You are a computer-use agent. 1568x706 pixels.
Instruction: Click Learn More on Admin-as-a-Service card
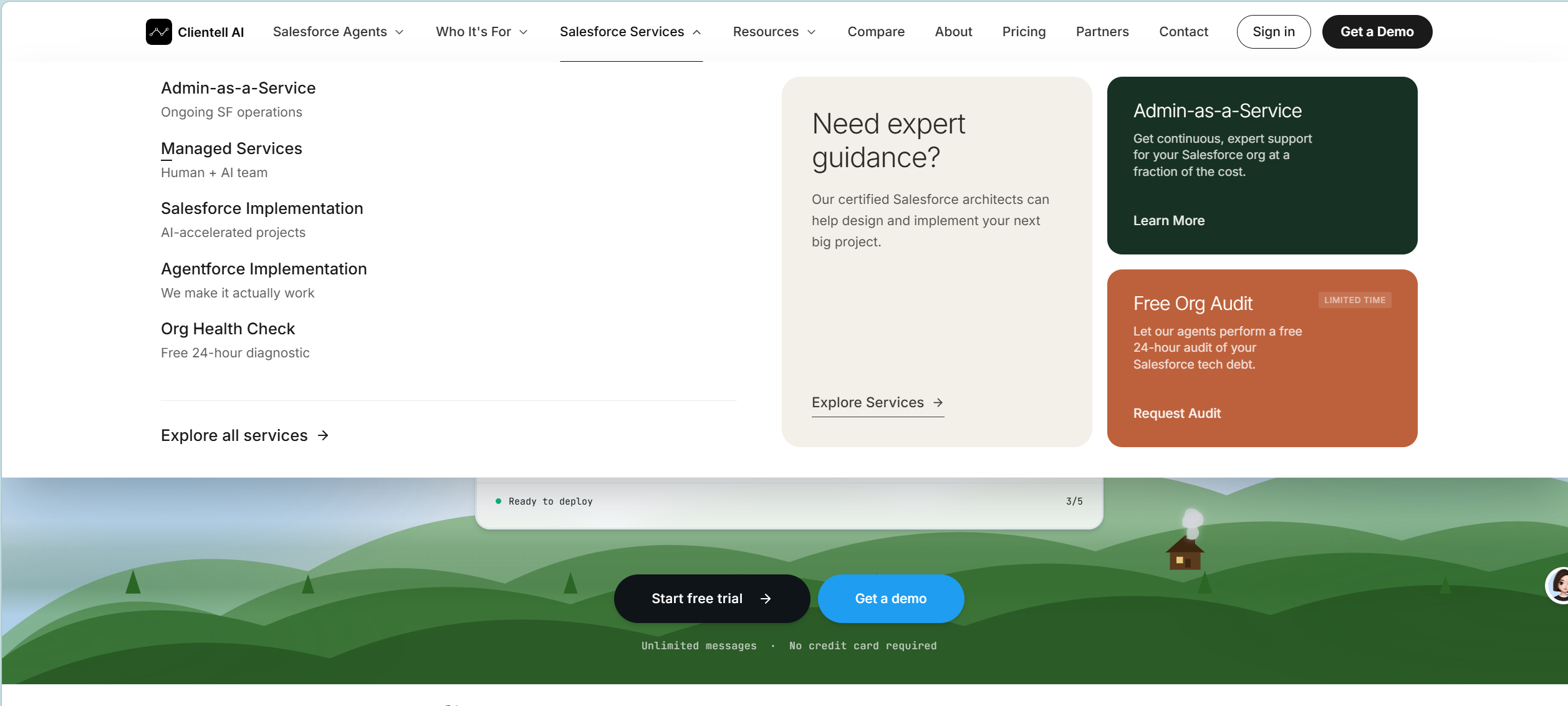point(1169,221)
